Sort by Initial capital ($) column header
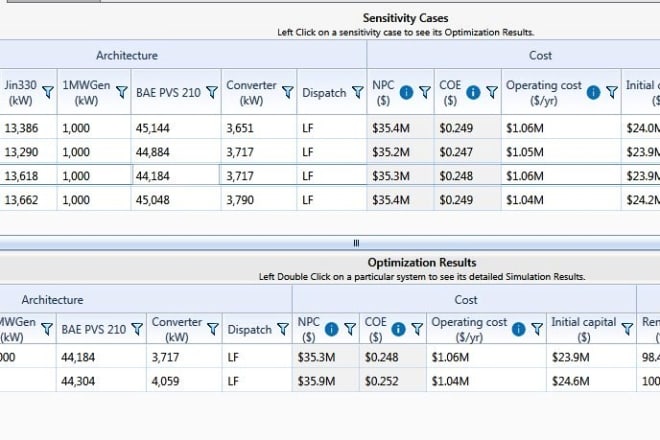660x440 pixels. click(583, 329)
